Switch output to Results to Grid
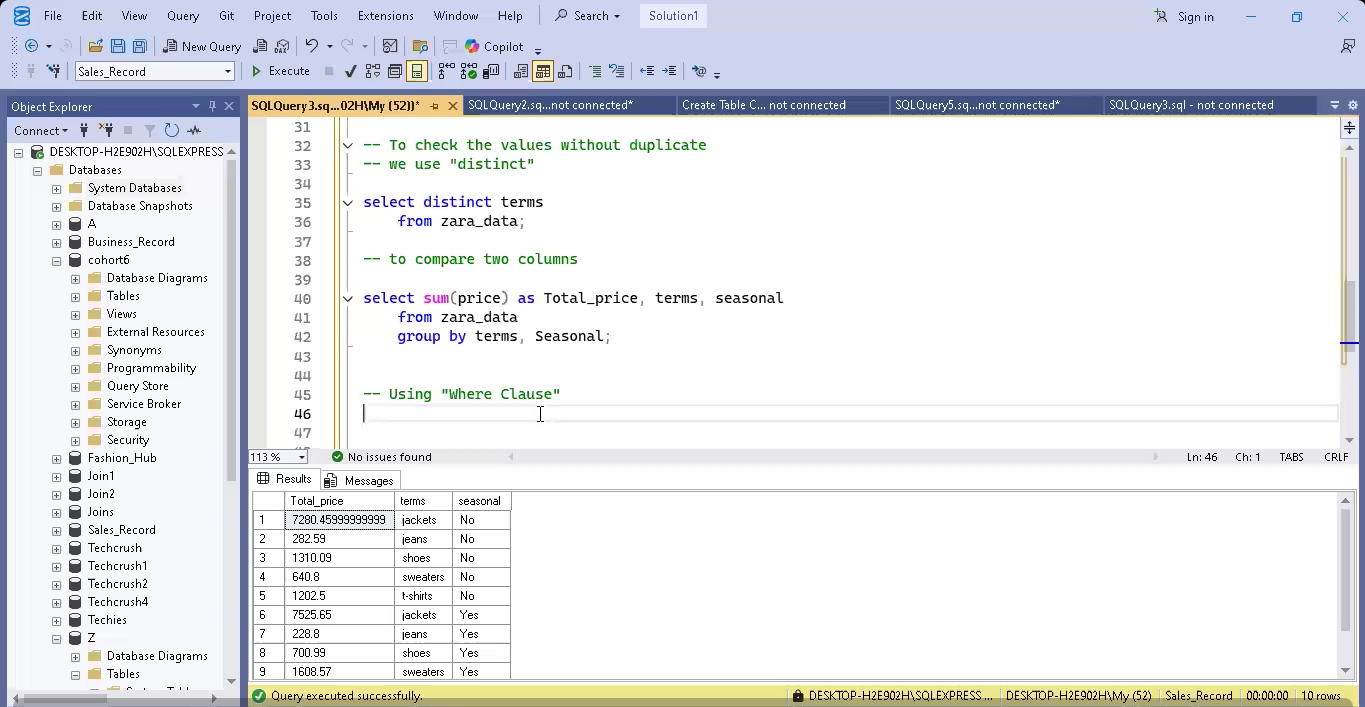This screenshot has width=1365, height=707. [543, 71]
